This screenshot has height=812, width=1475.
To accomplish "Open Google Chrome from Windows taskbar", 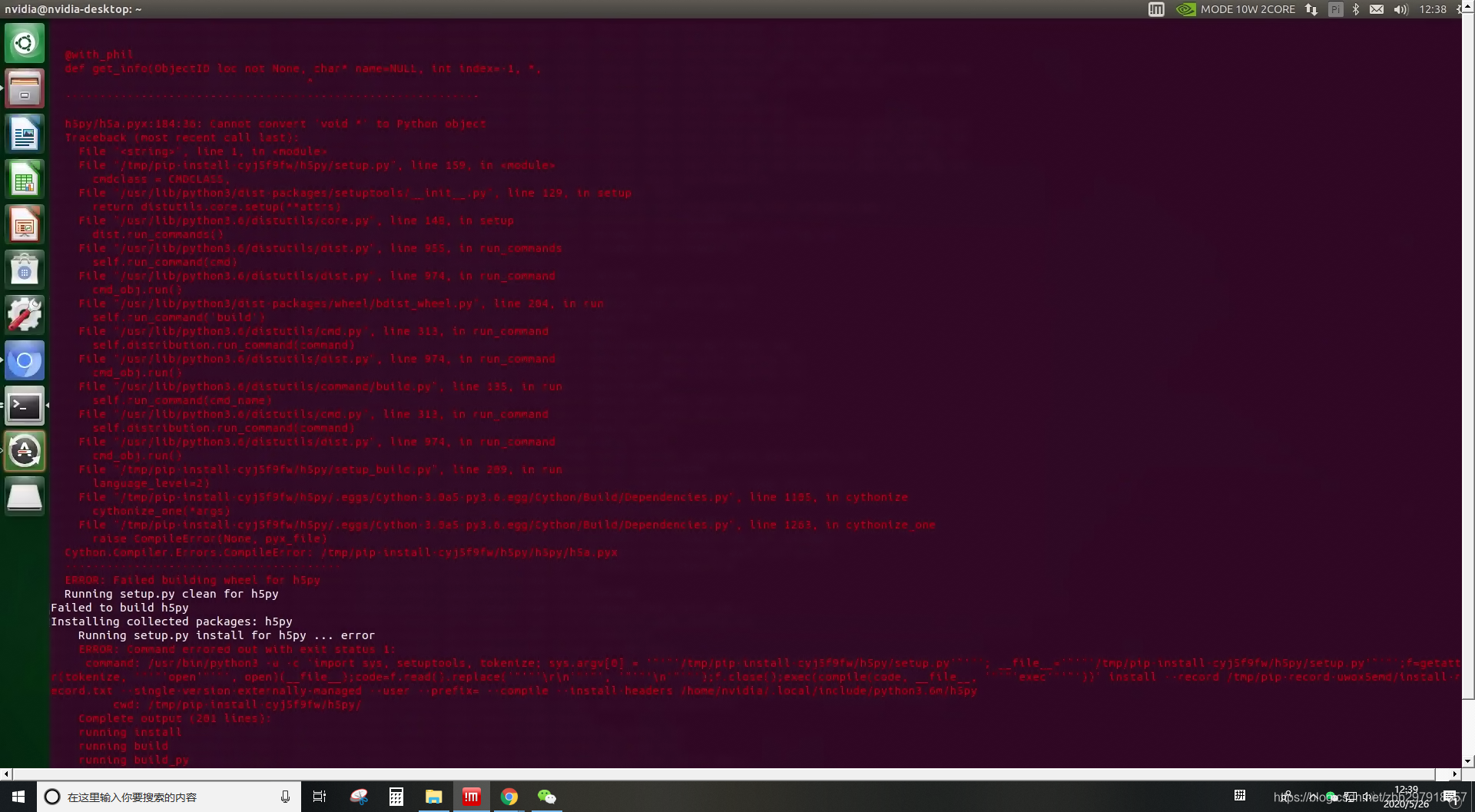I will tap(509, 797).
